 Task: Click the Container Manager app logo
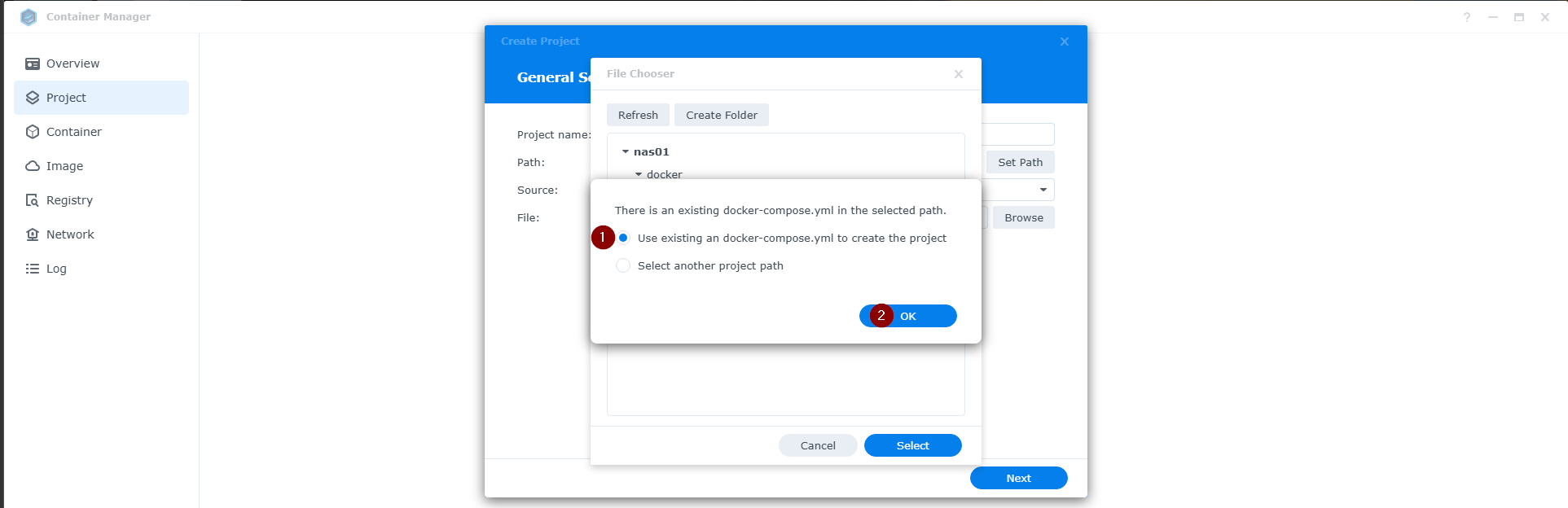coord(29,17)
